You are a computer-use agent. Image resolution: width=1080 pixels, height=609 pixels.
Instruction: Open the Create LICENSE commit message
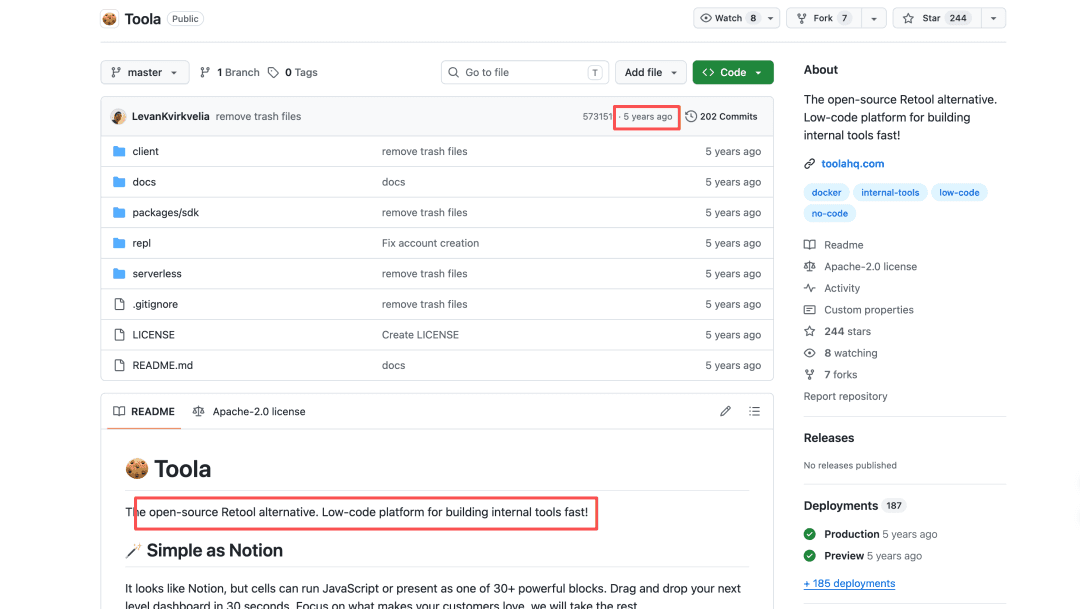coord(420,335)
